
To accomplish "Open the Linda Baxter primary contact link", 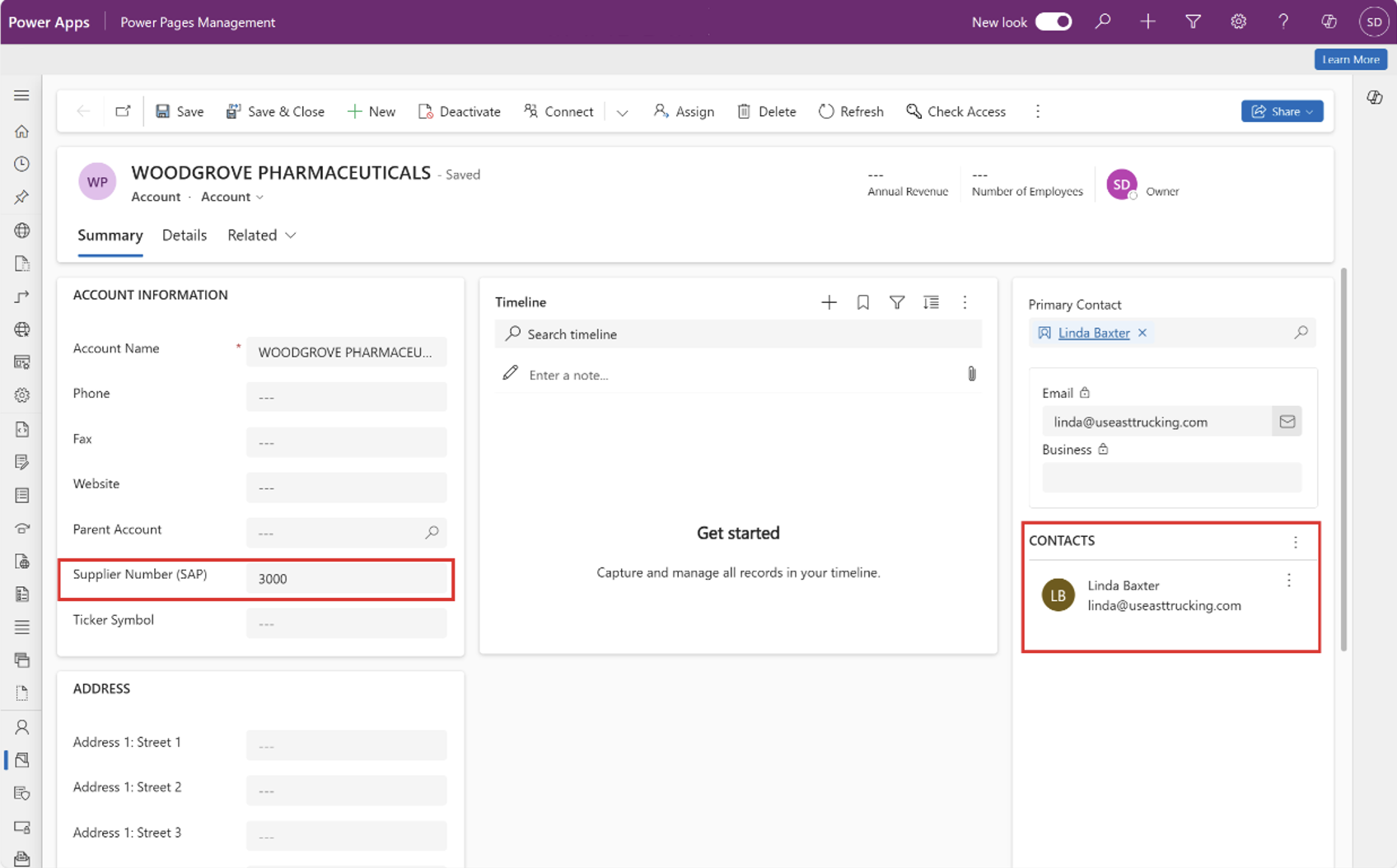I will (1093, 333).
